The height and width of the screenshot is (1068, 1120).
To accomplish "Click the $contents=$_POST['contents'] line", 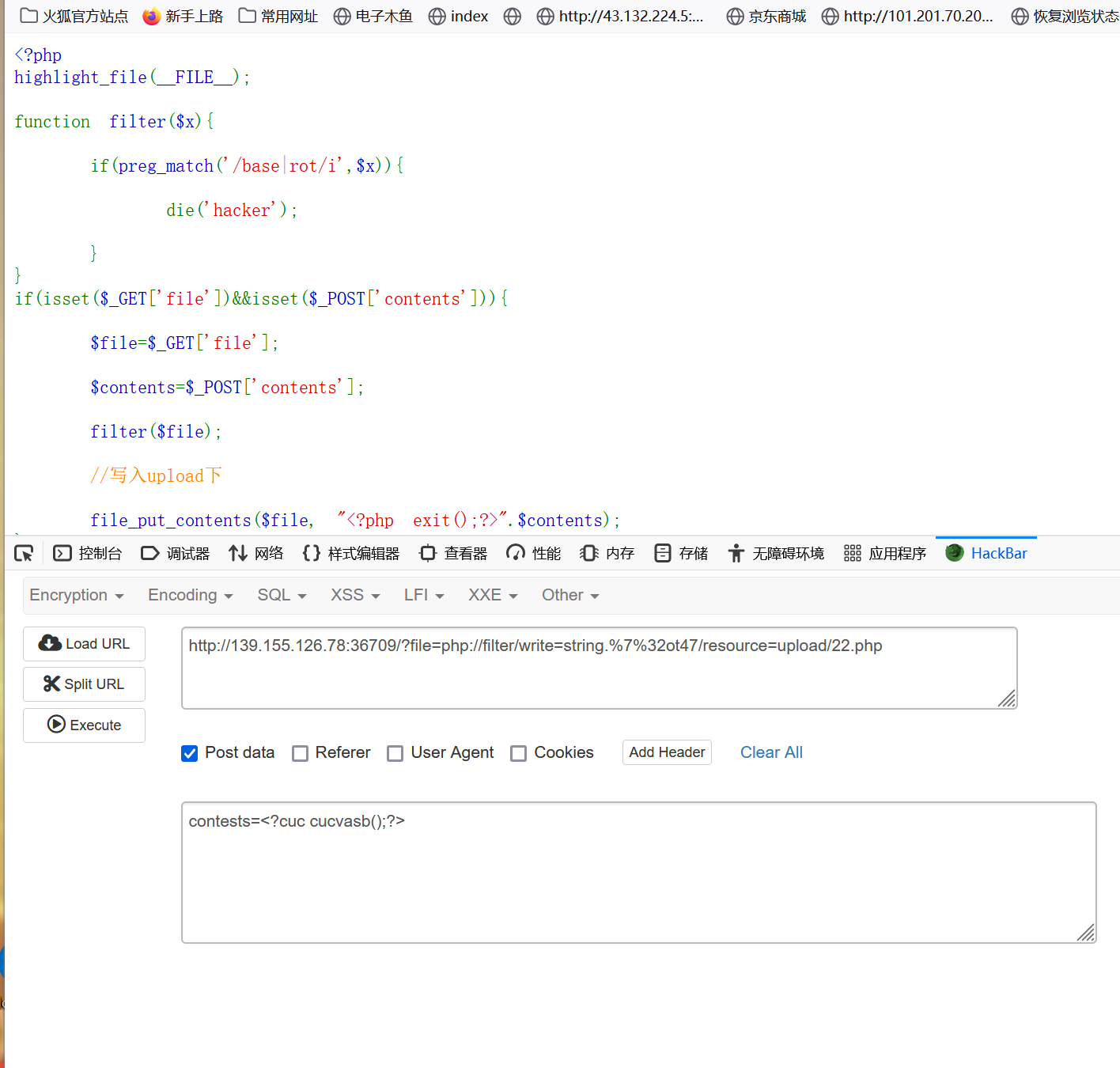I will point(227,388).
